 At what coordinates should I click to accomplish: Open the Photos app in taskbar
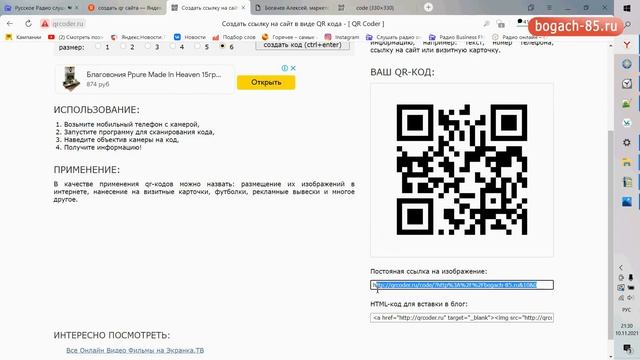(x=627, y=201)
